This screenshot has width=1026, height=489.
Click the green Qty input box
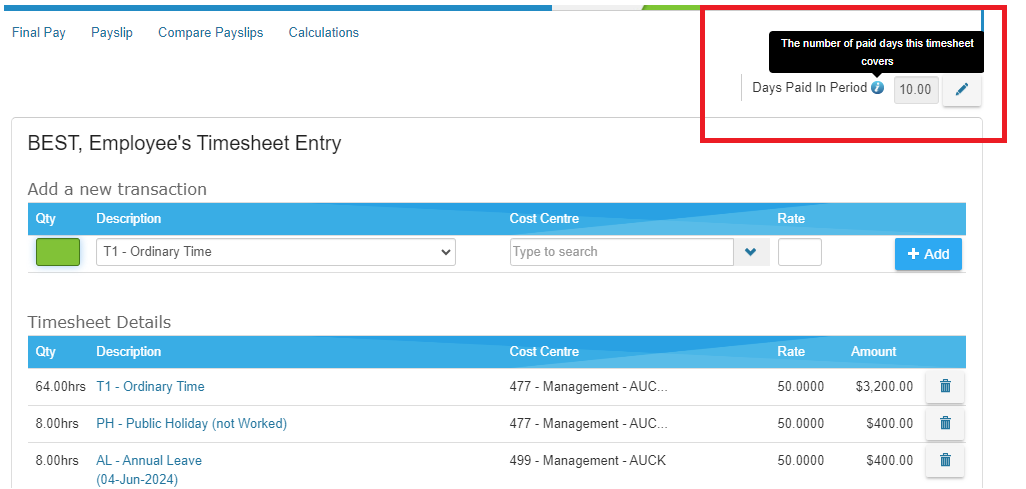(x=58, y=252)
